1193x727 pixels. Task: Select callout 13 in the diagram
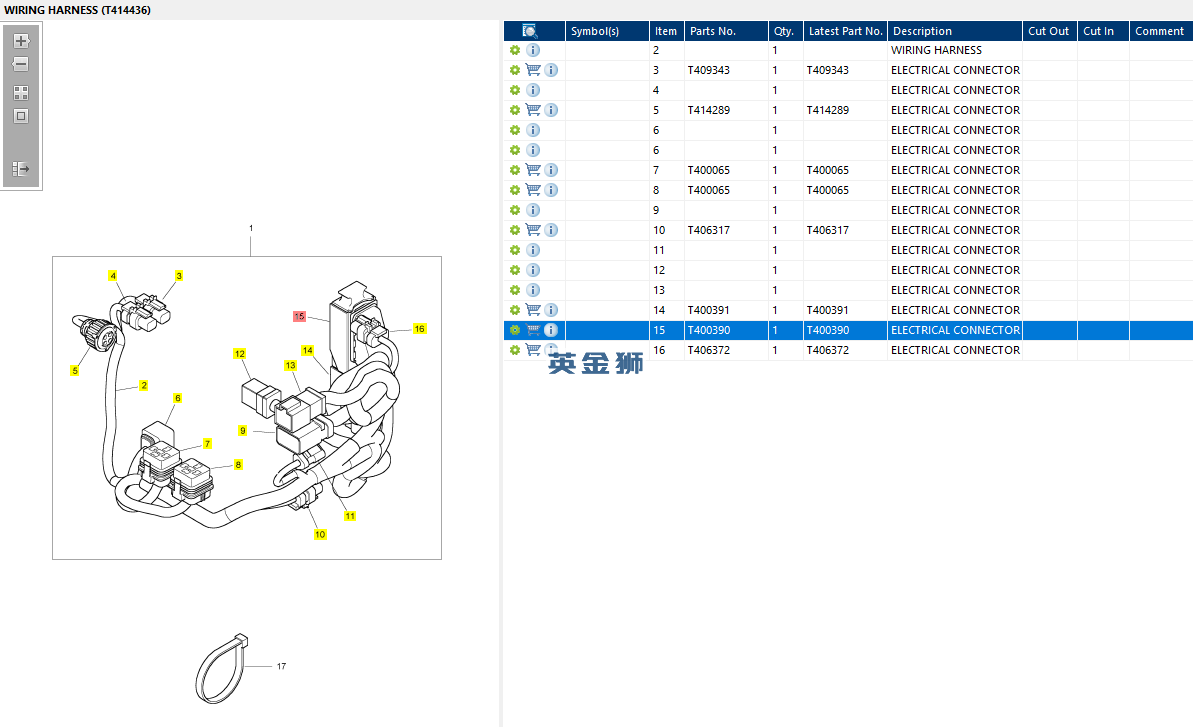291,366
